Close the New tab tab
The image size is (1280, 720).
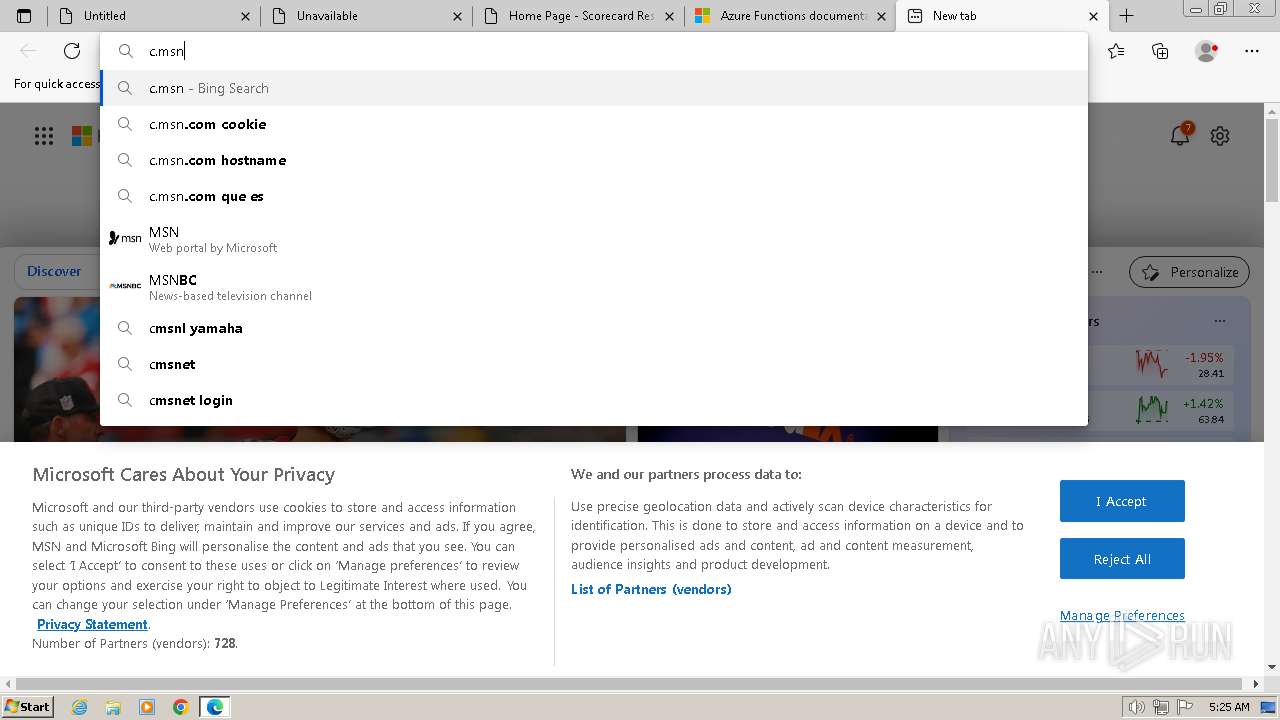1093,16
